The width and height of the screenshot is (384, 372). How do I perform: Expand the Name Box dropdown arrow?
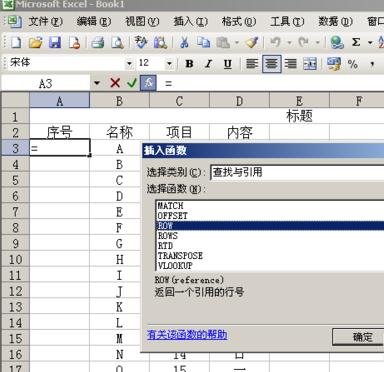coord(97,83)
